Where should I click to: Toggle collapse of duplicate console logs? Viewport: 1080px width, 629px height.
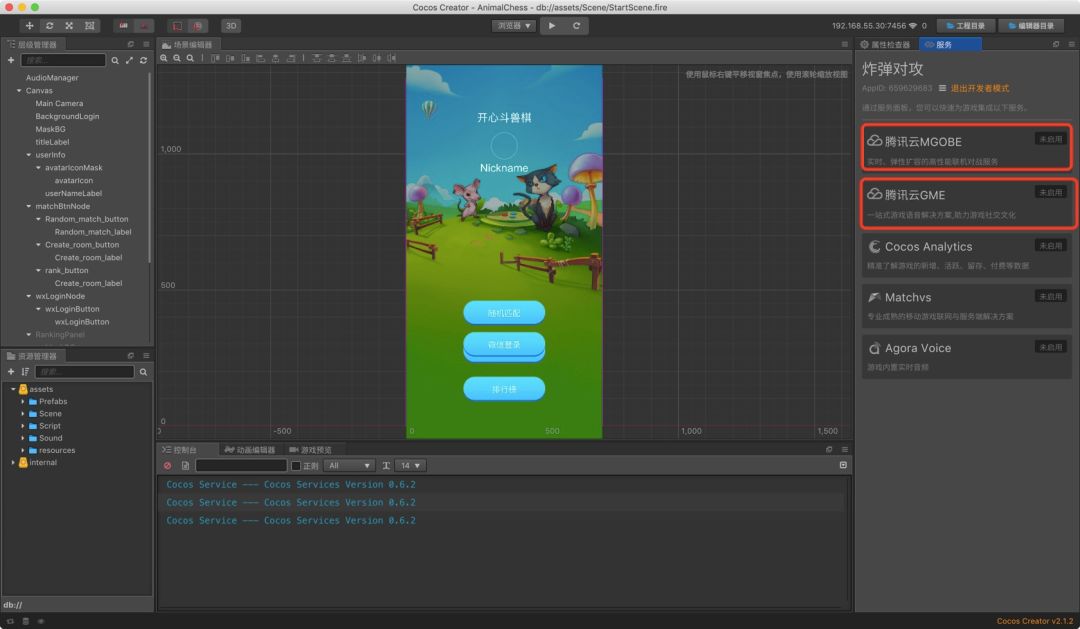pyautogui.click(x=843, y=465)
